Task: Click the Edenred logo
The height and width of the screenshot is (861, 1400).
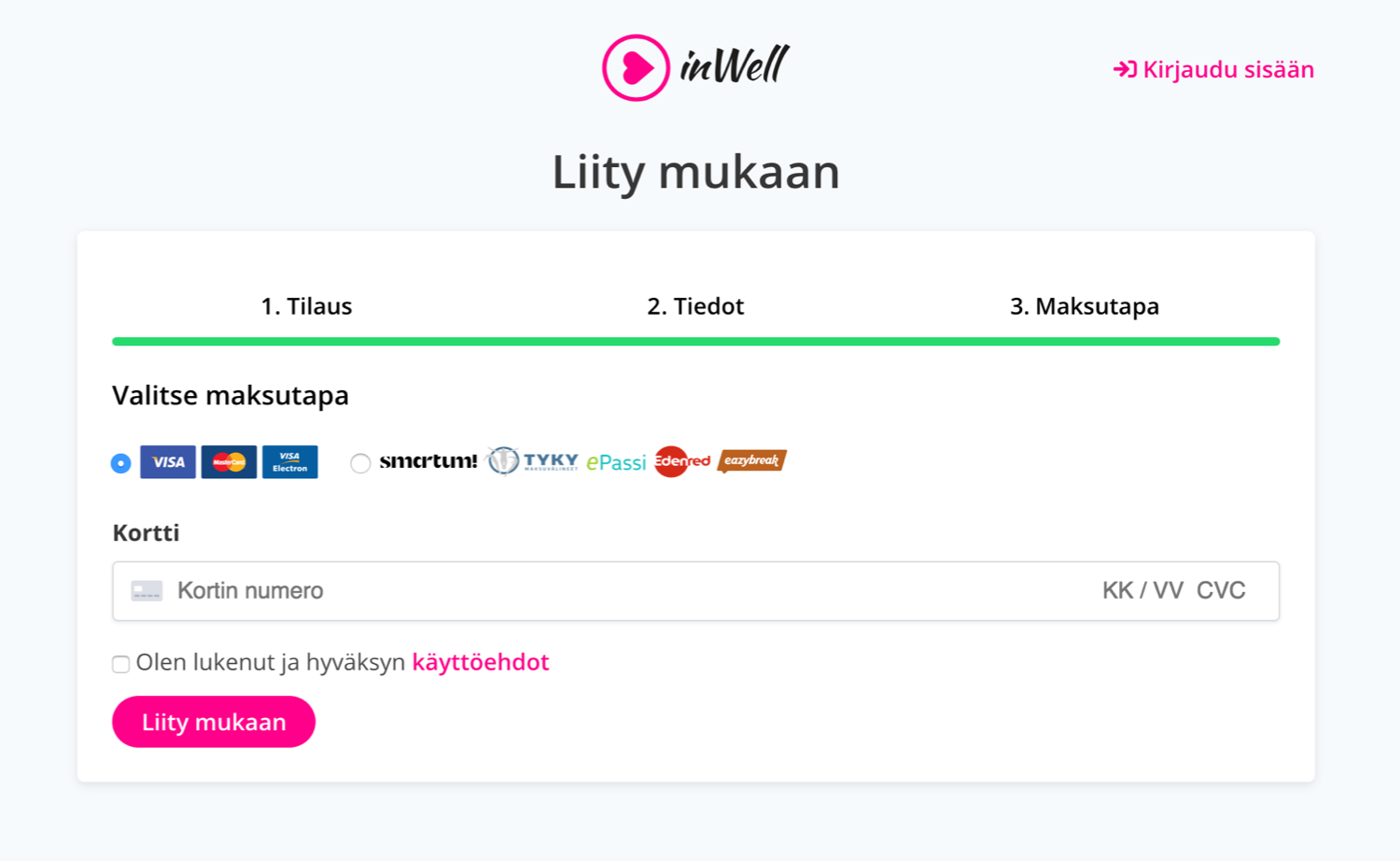Action: 682,461
